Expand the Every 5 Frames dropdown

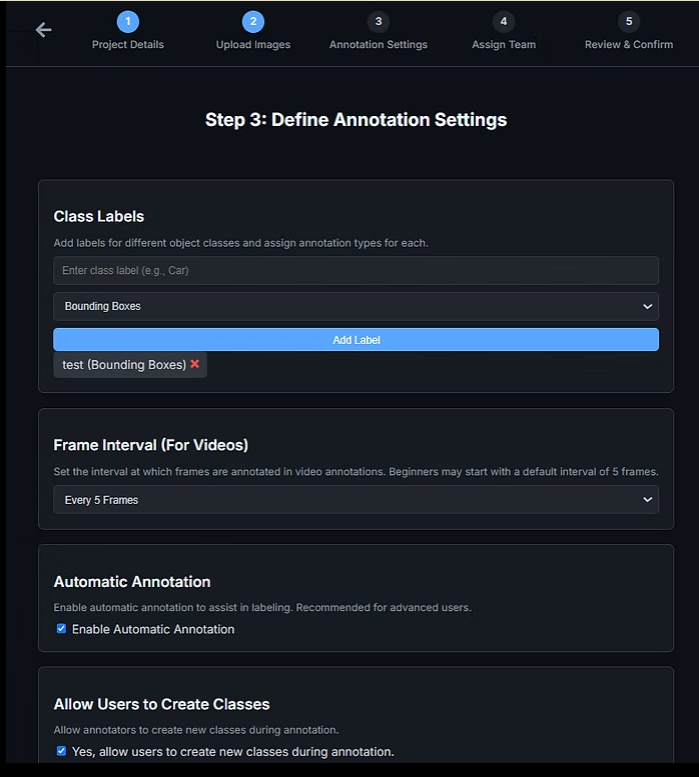pyautogui.click(x=355, y=500)
